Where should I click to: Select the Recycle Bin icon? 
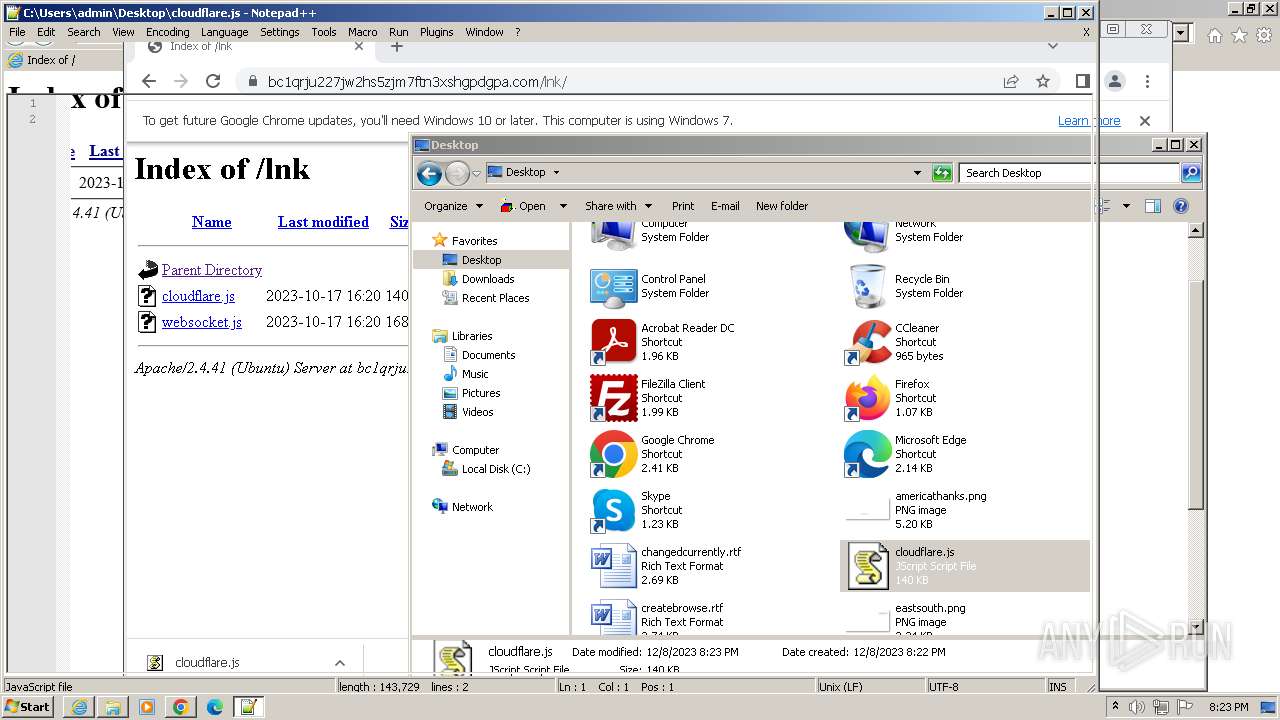(x=867, y=287)
